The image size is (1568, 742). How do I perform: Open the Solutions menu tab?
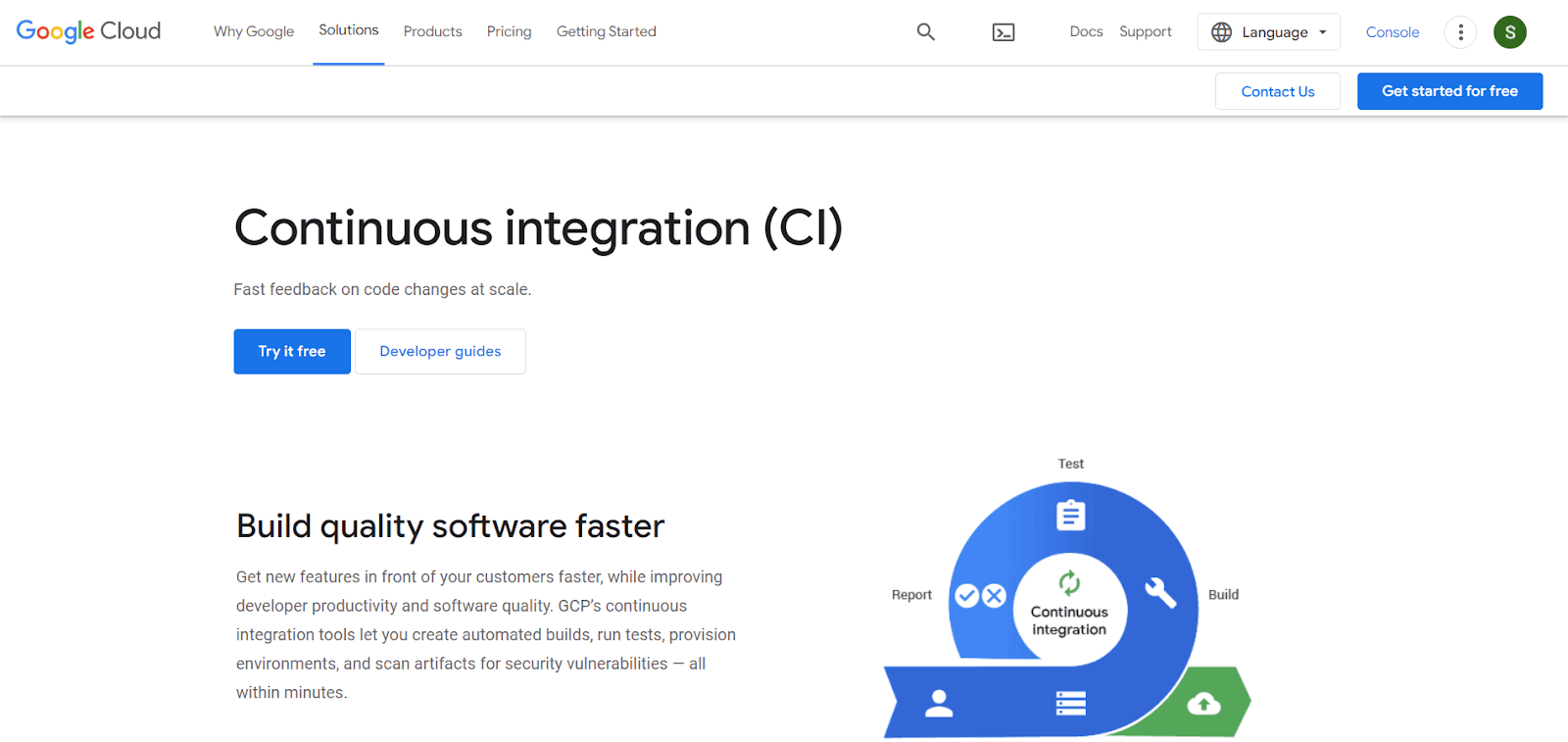pyautogui.click(x=348, y=30)
